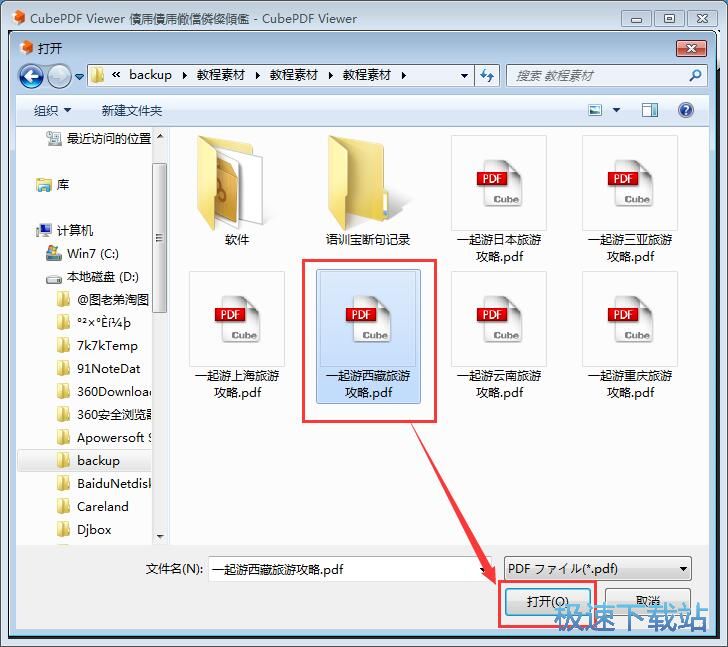Select 一起游日本旅游攻略.pdf file
The image size is (728, 647).
tap(499, 200)
